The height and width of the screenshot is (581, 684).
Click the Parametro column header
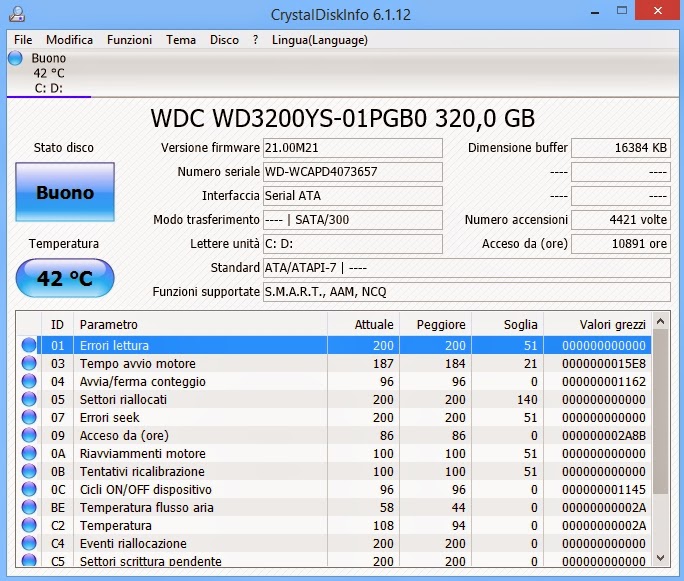tap(200, 325)
